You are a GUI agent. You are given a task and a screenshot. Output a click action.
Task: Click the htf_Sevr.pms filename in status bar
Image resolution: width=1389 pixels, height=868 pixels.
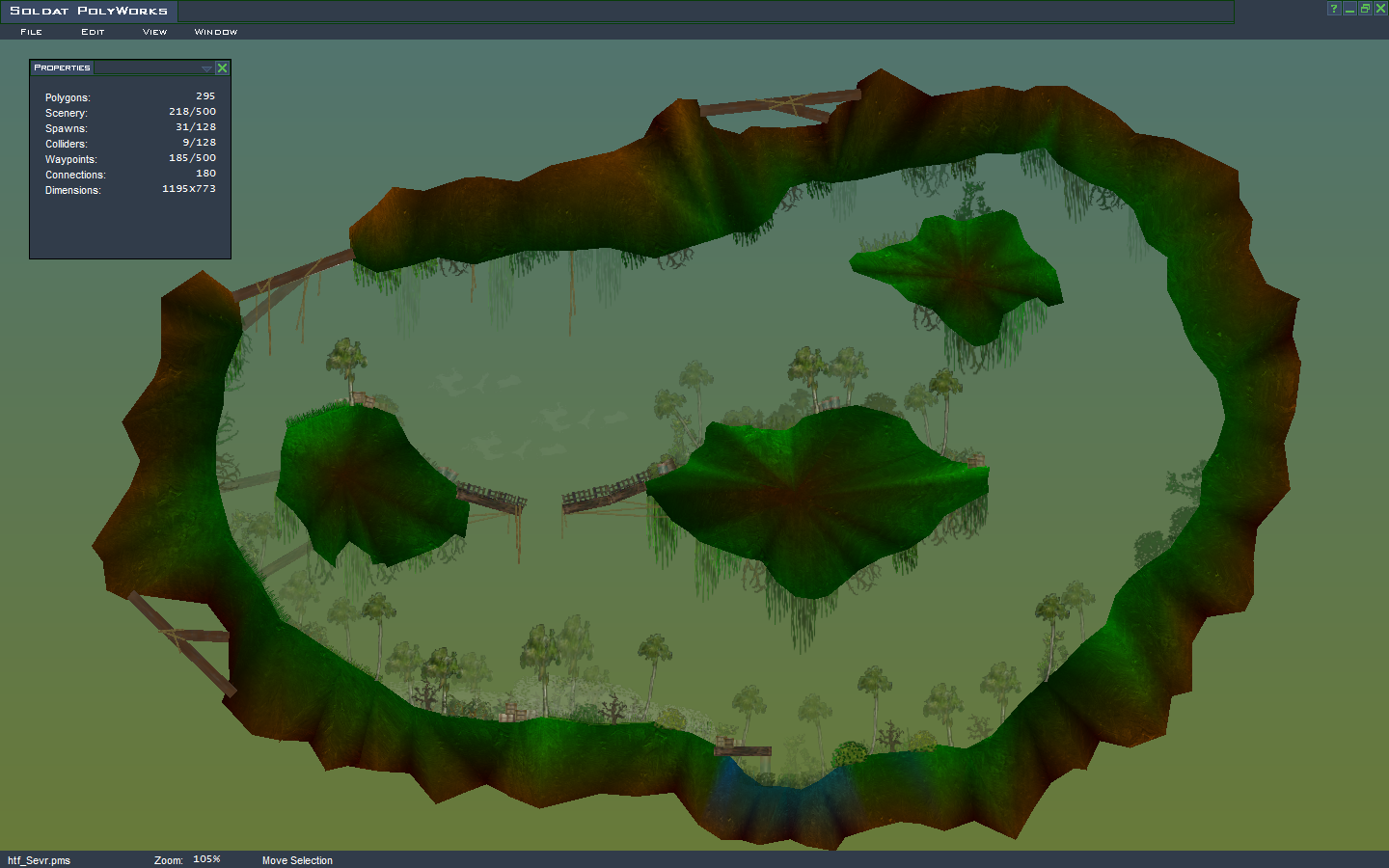[x=40, y=860]
